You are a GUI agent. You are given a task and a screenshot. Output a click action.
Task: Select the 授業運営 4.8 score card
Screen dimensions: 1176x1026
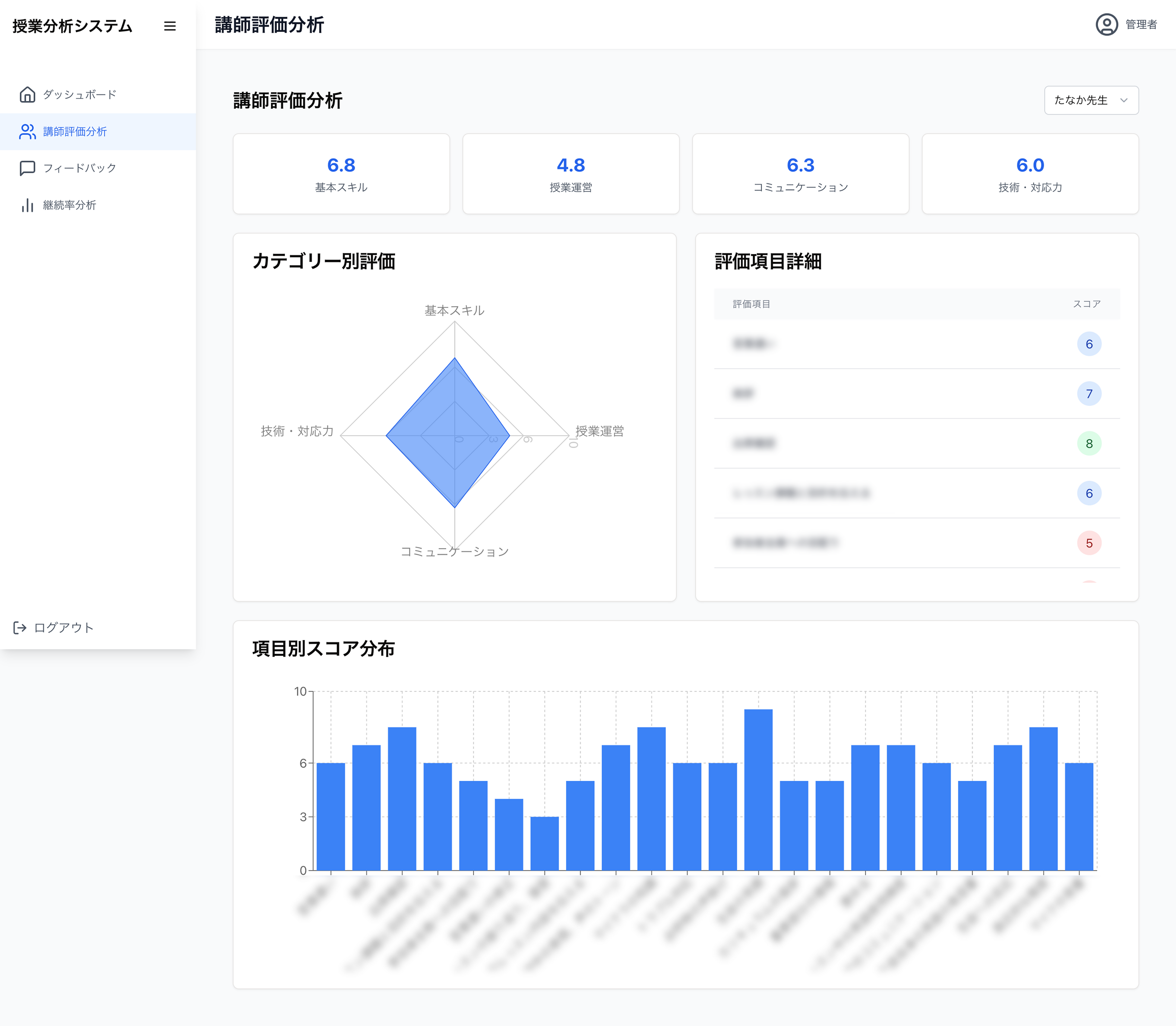(571, 174)
